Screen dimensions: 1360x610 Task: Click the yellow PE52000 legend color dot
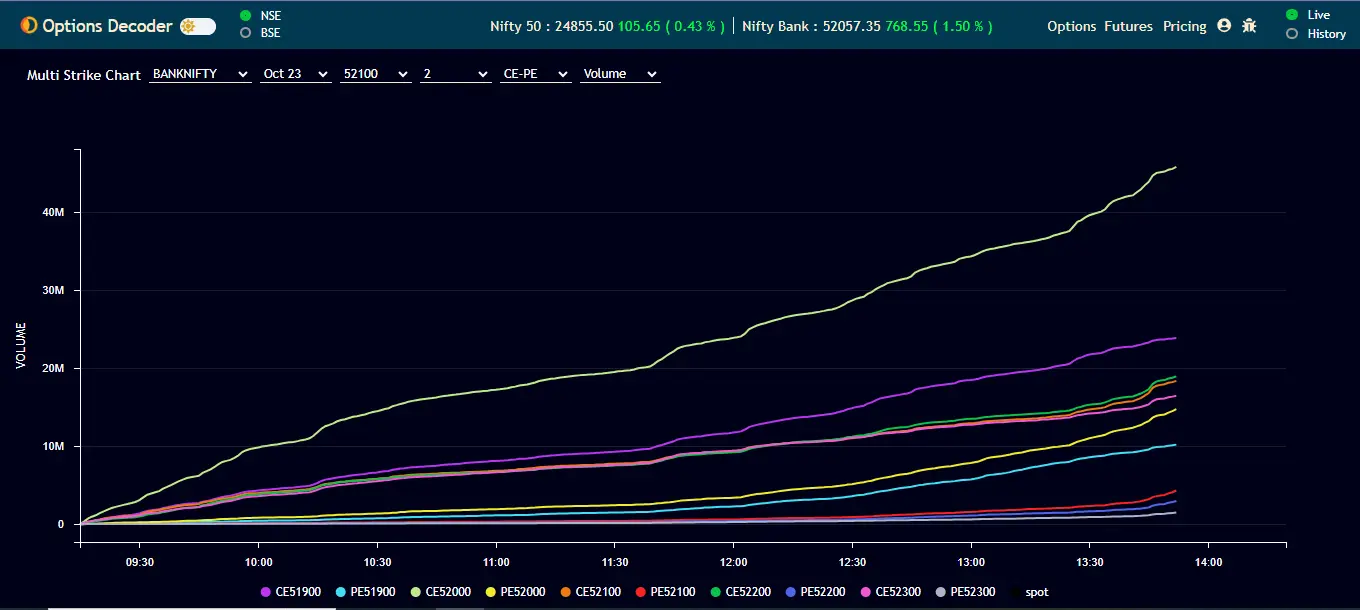(491, 592)
